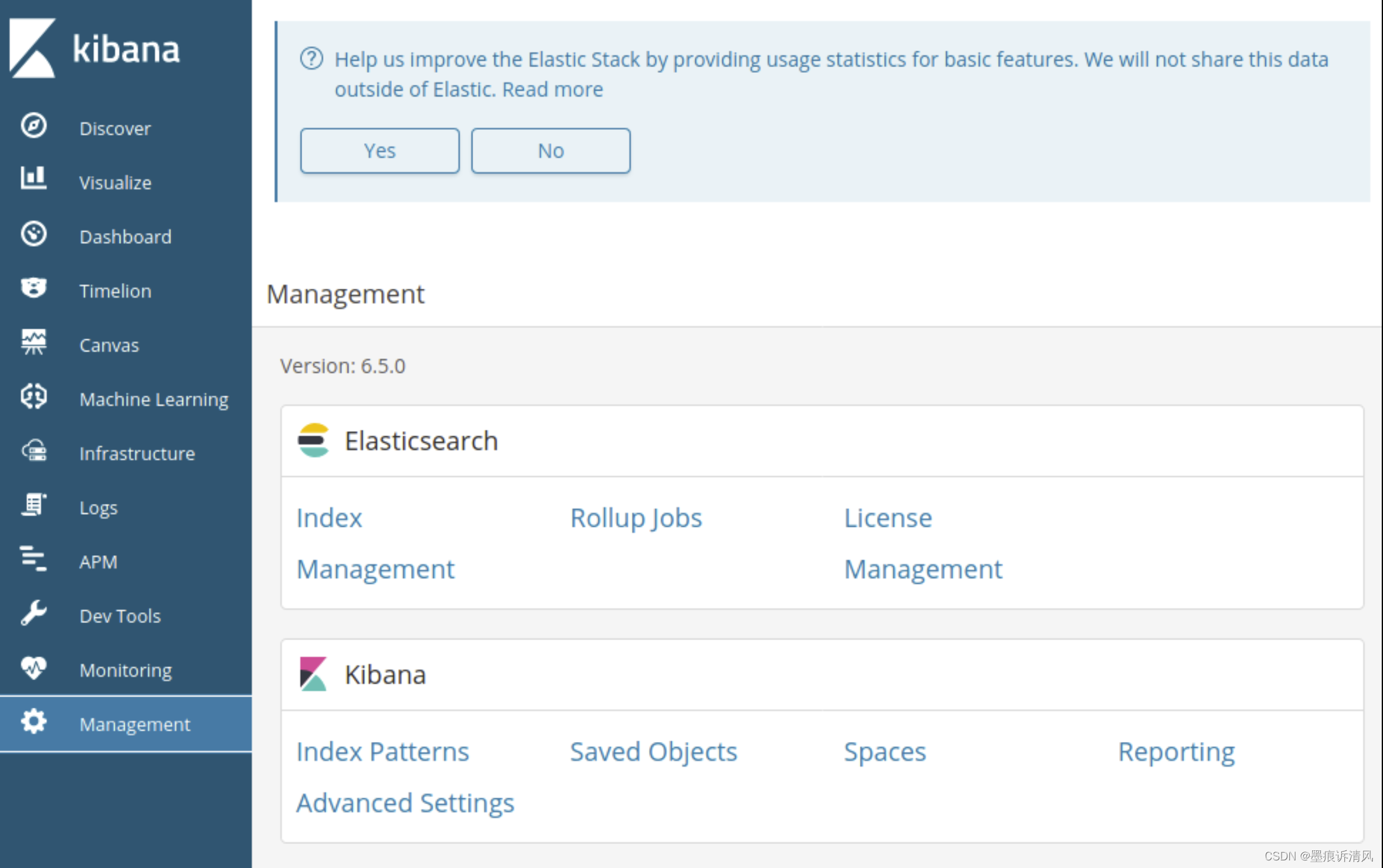Click the Infrastructure cloud server icon
The image size is (1383, 868).
coord(34,451)
